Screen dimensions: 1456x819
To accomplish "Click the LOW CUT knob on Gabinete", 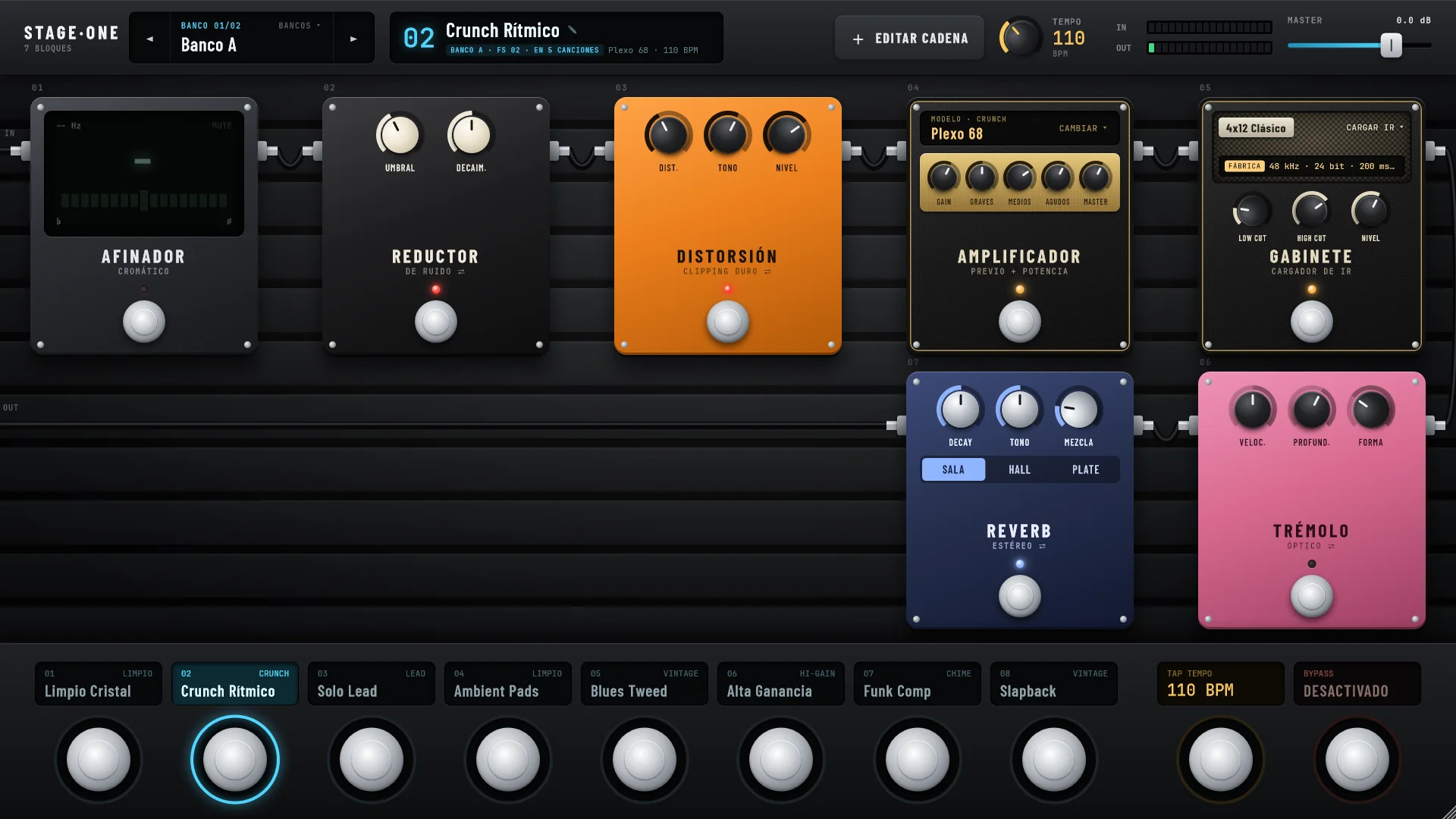I will [1252, 211].
